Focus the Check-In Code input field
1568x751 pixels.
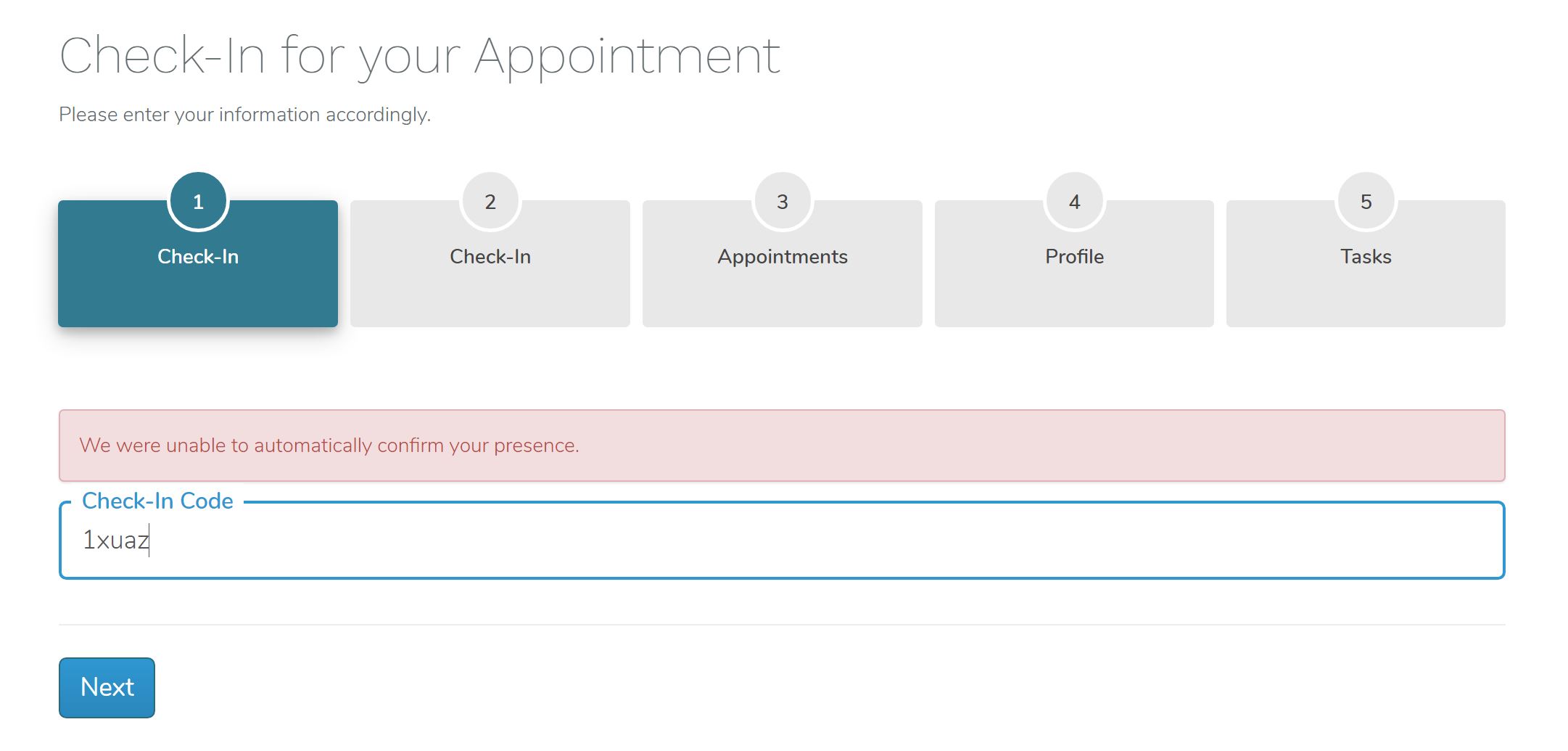coord(725,541)
